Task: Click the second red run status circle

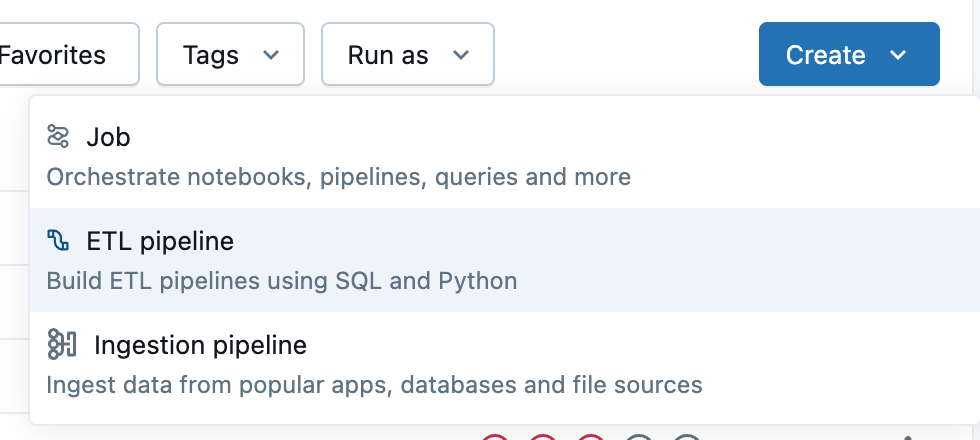Action: [543, 437]
